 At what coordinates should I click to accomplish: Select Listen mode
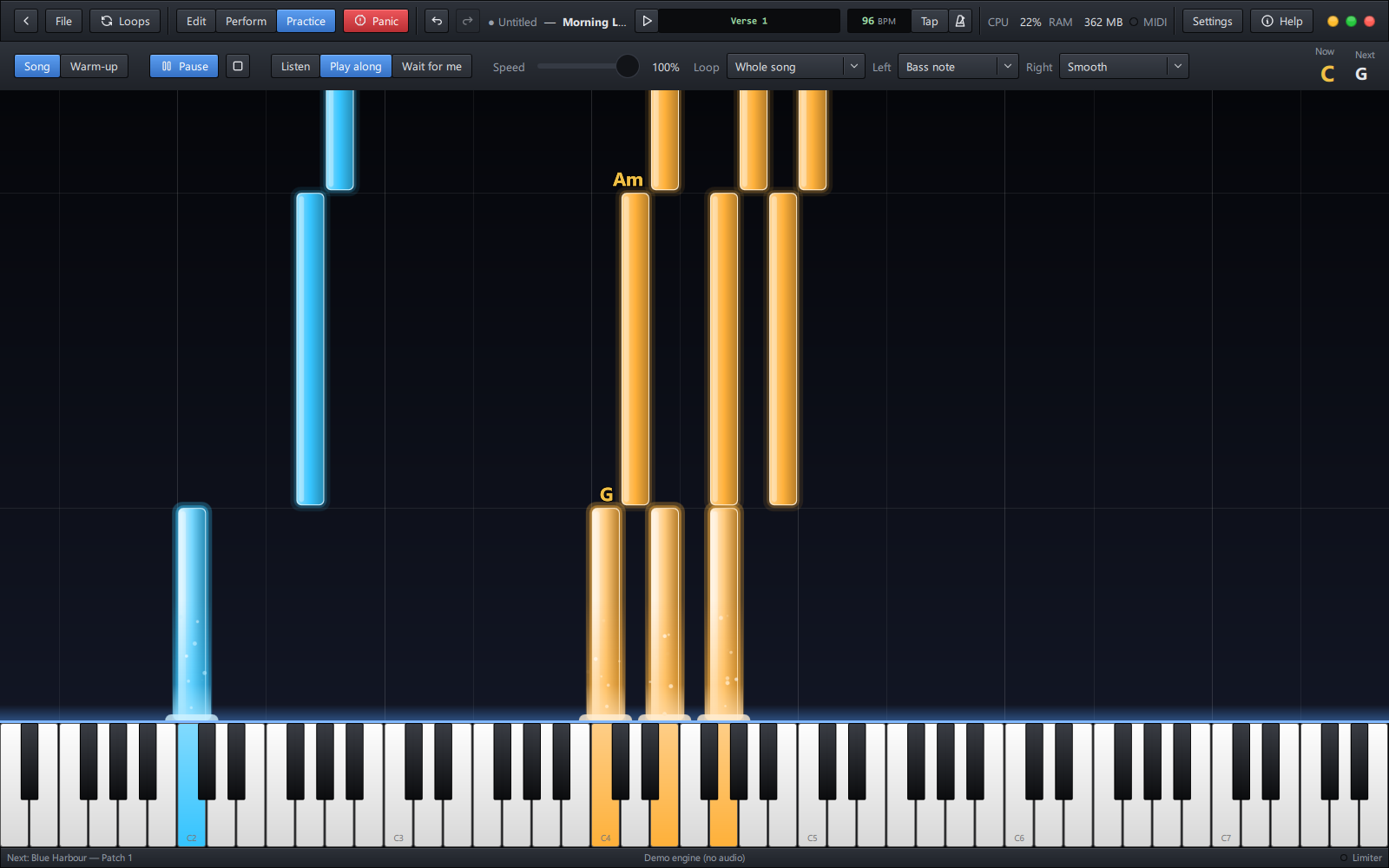click(295, 66)
